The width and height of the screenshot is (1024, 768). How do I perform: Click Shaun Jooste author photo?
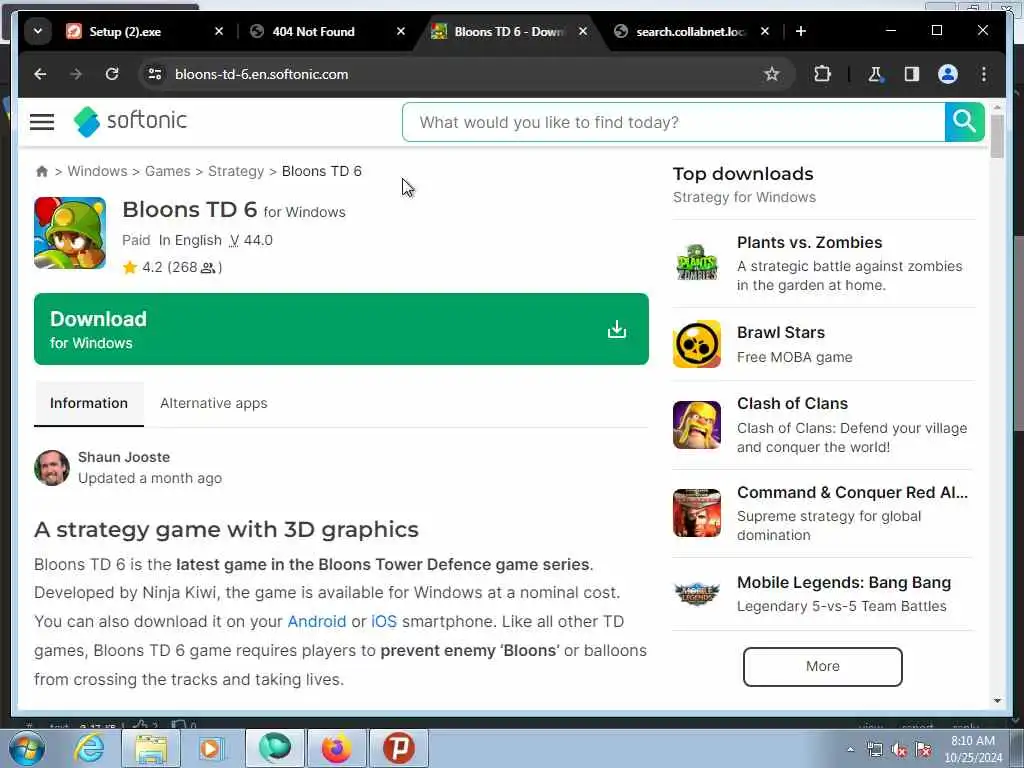click(52, 468)
